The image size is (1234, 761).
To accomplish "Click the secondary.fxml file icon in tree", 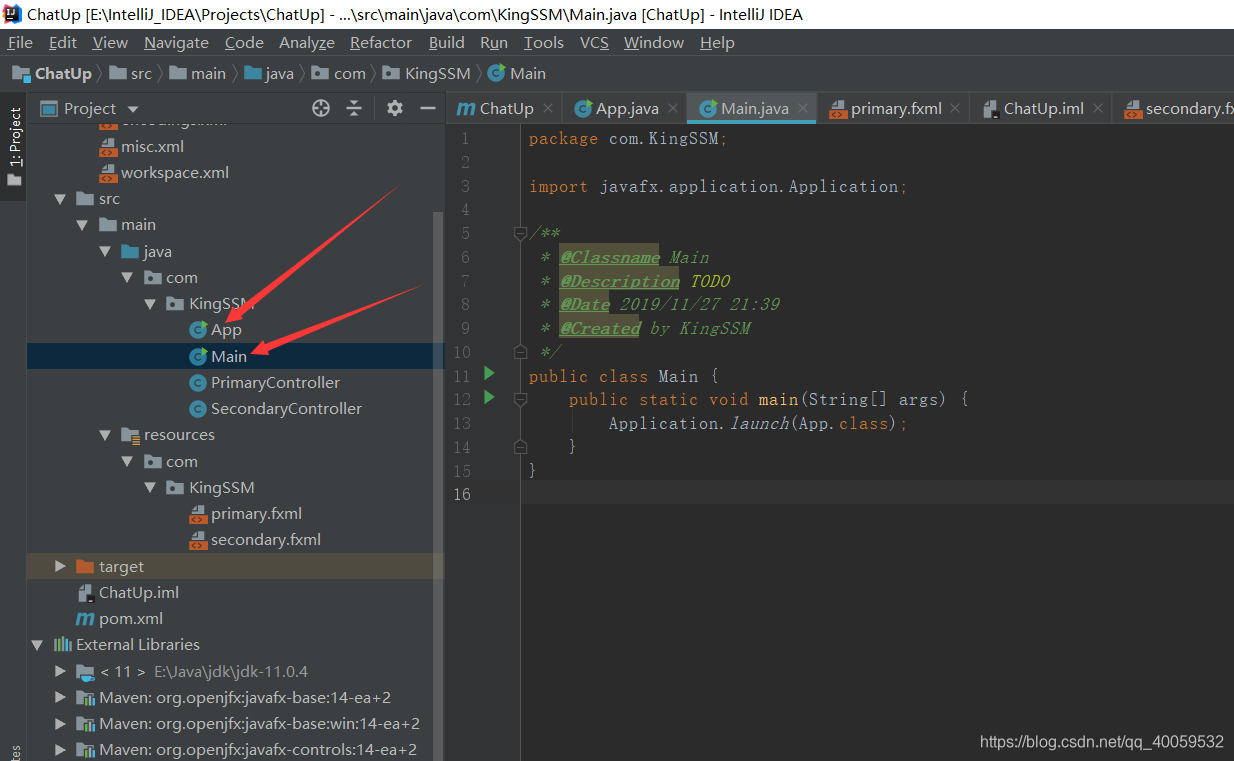I will coord(198,540).
